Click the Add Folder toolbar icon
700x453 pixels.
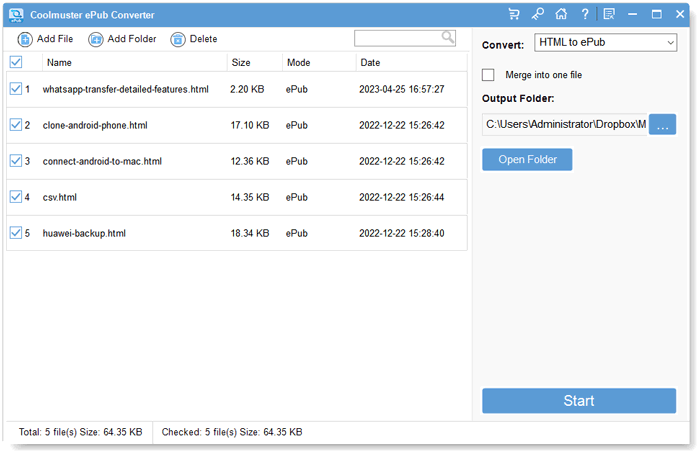[96, 39]
